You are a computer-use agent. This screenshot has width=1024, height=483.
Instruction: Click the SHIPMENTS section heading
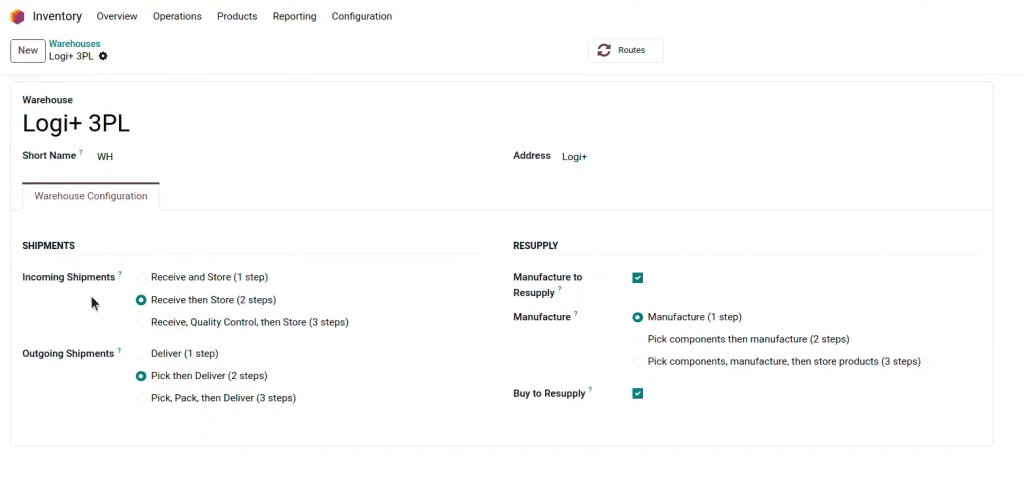[49, 246]
